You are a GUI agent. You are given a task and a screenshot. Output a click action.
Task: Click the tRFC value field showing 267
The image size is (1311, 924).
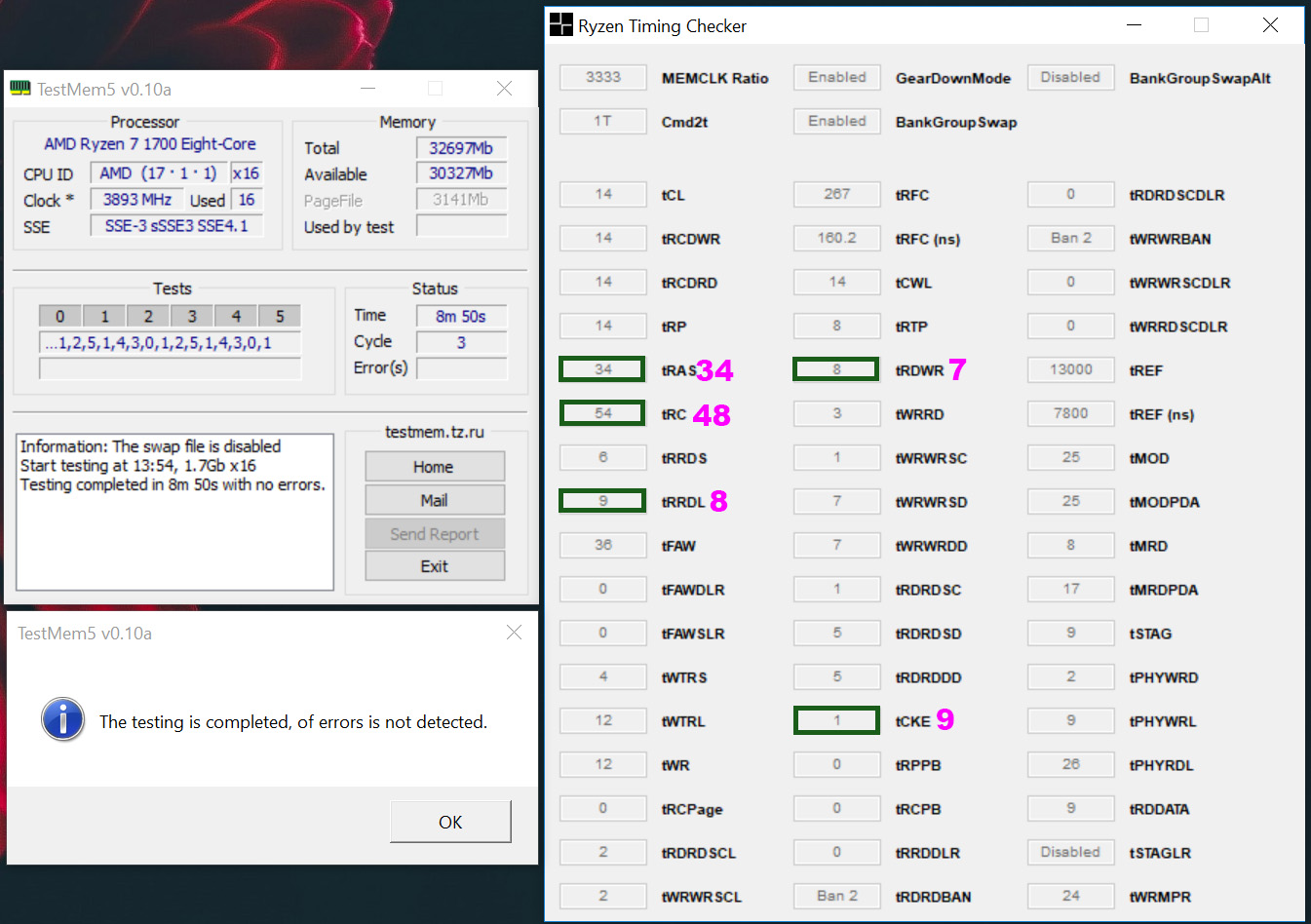pyautogui.click(x=837, y=194)
